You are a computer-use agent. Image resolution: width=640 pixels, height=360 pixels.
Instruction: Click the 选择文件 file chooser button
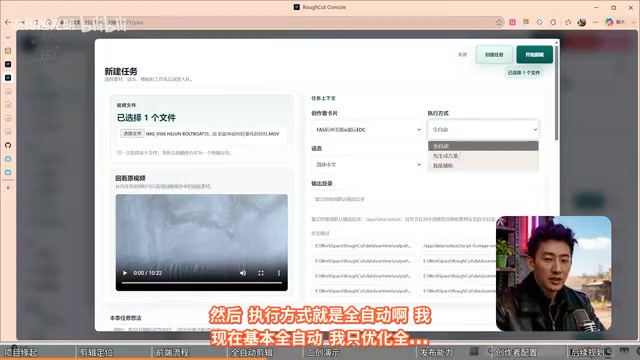coord(132,133)
